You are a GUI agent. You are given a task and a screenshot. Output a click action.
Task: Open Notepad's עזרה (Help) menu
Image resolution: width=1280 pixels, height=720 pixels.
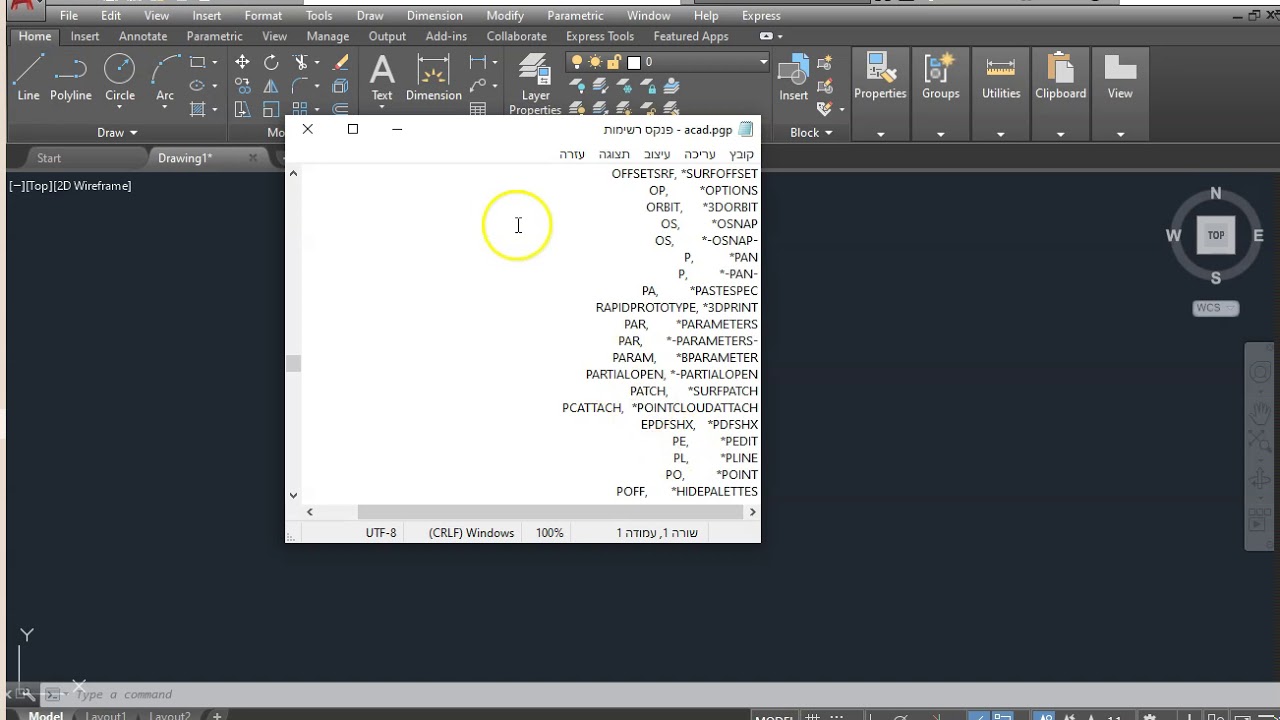(x=572, y=154)
